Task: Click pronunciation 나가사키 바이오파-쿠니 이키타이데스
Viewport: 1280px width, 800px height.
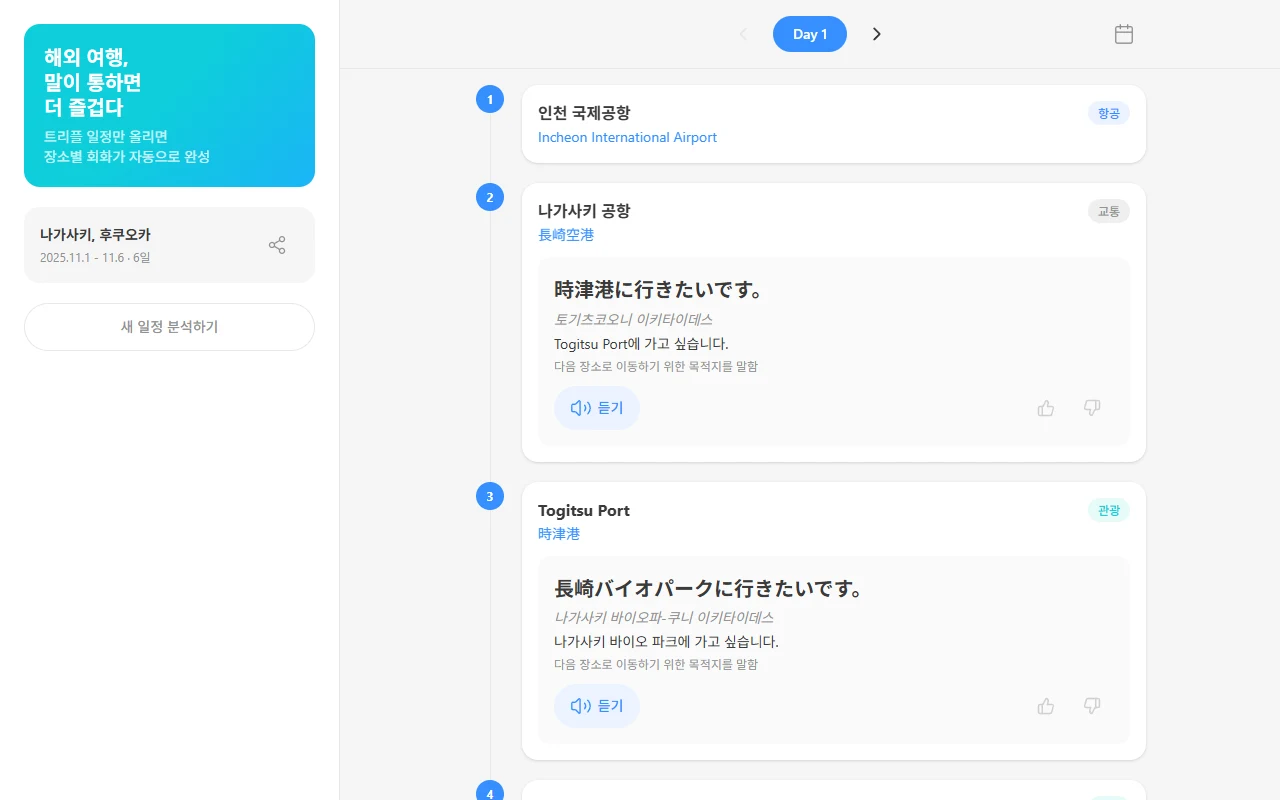Action: click(664, 617)
